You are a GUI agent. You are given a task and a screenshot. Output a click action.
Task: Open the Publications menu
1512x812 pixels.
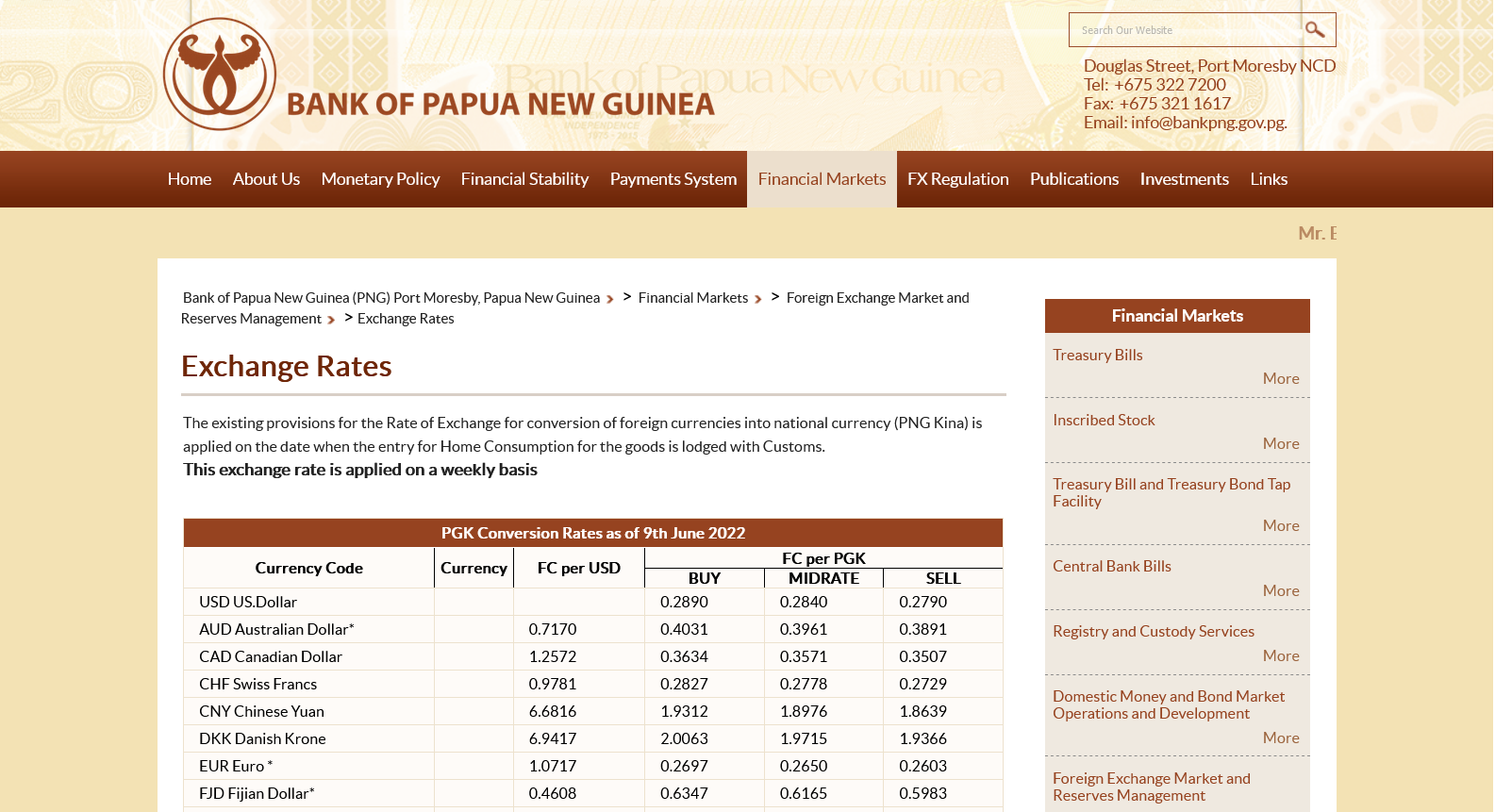click(1073, 179)
